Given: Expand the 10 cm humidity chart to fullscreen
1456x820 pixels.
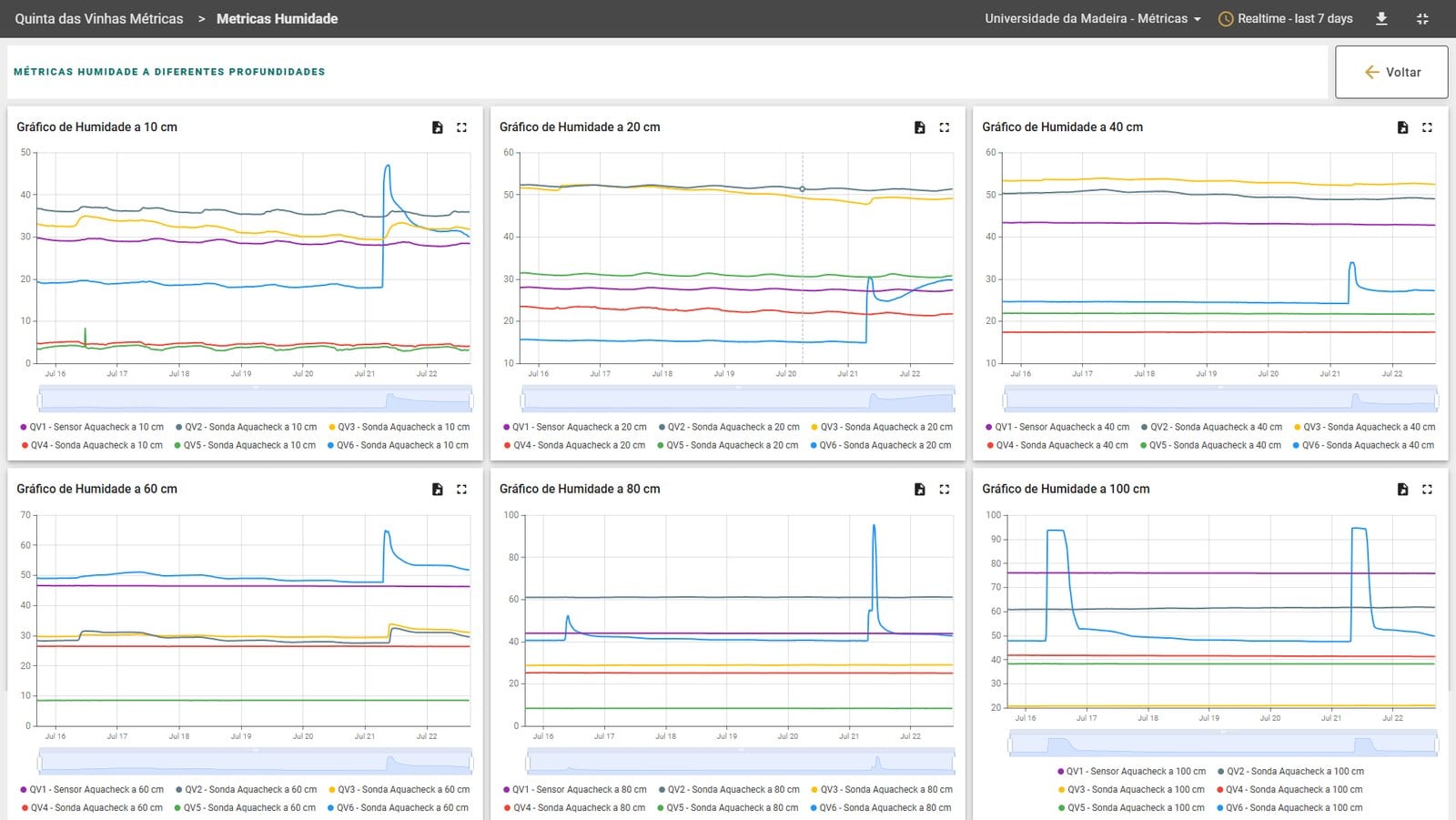Looking at the screenshot, I should click(462, 127).
